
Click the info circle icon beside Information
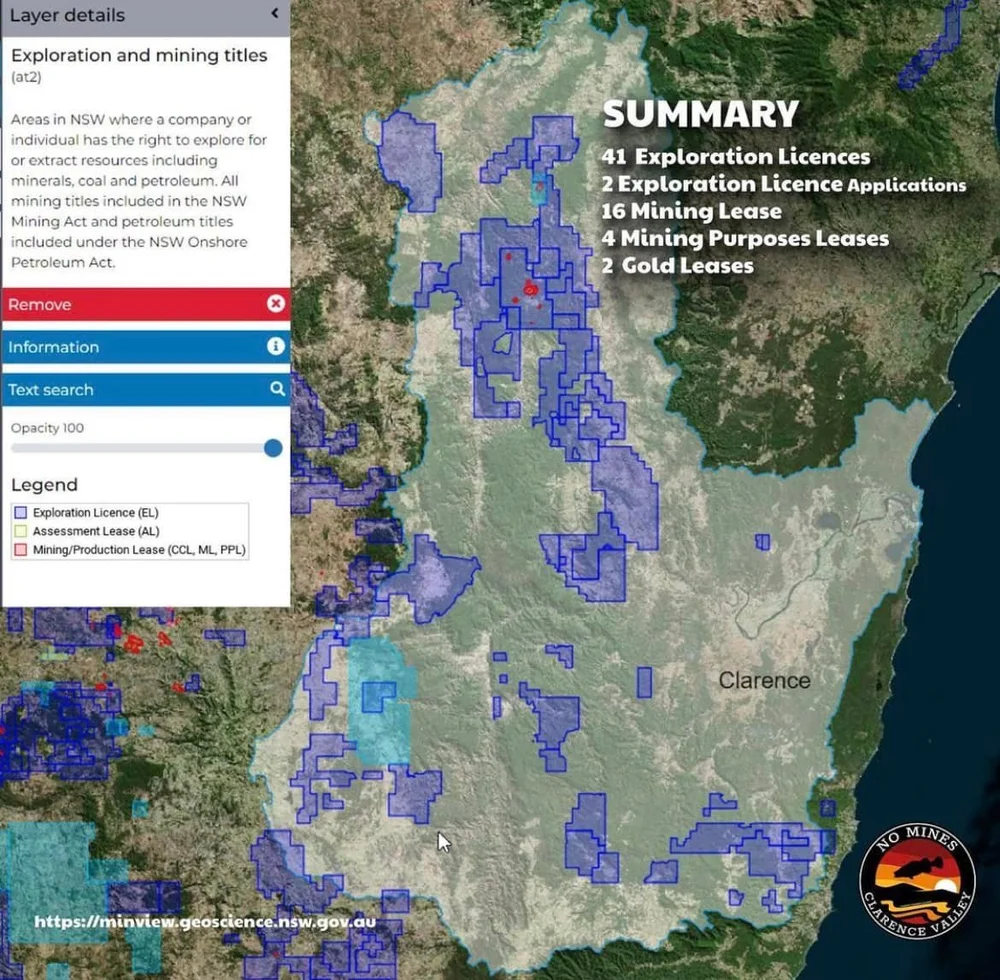[x=277, y=347]
